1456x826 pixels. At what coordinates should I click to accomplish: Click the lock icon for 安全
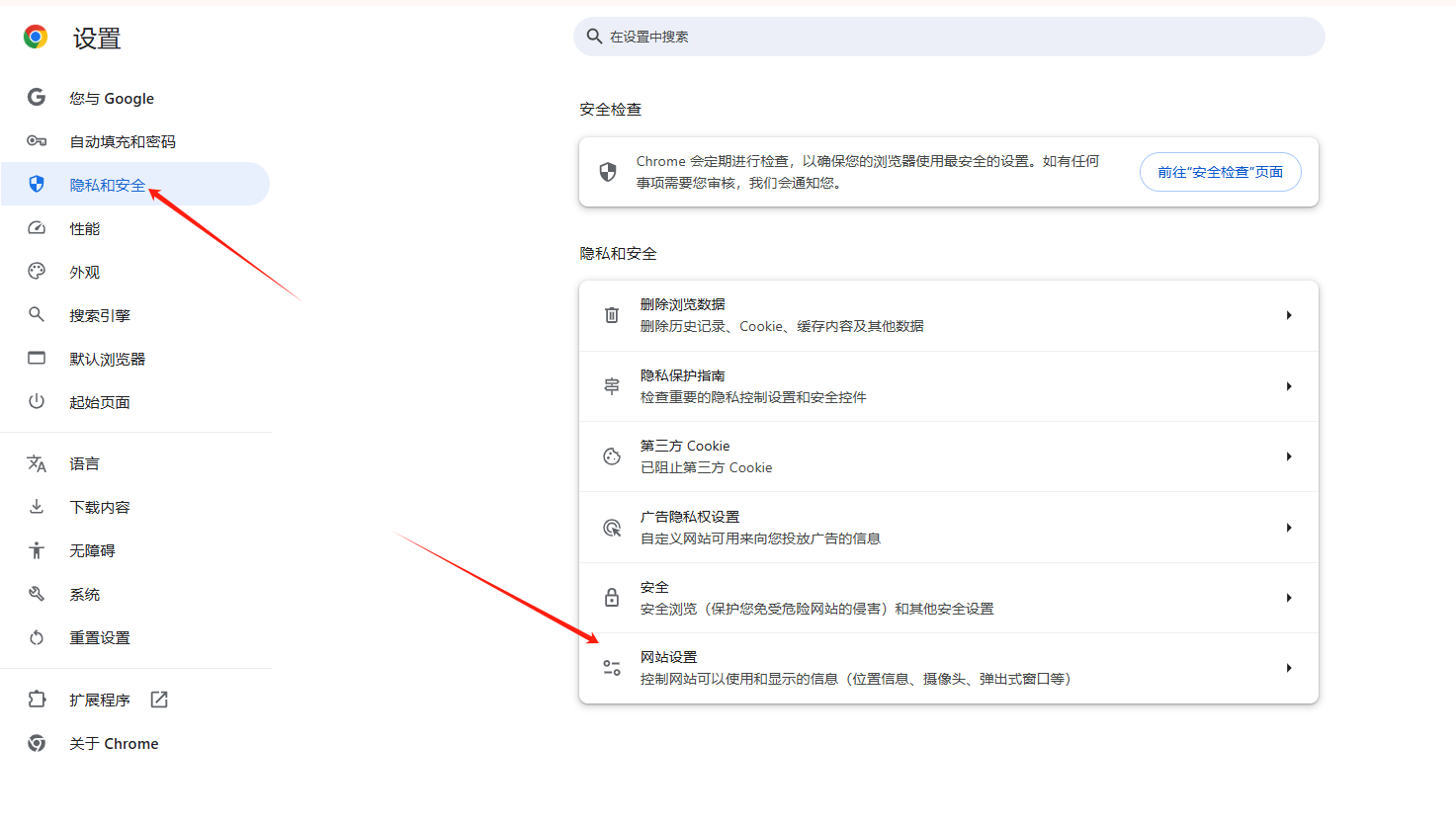612,598
